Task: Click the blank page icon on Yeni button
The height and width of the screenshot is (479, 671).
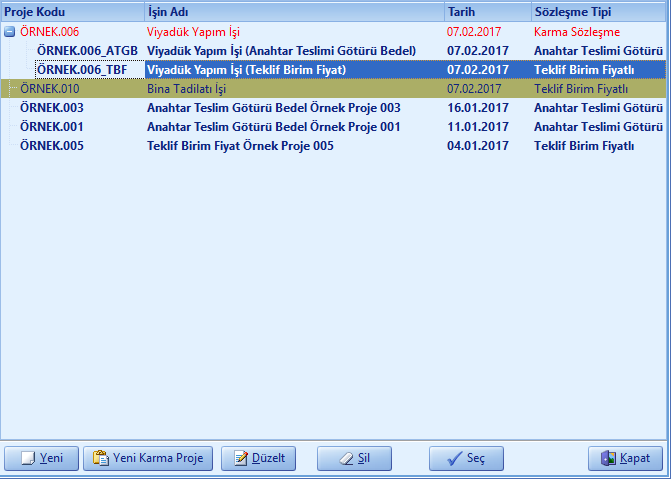Action: 25,458
